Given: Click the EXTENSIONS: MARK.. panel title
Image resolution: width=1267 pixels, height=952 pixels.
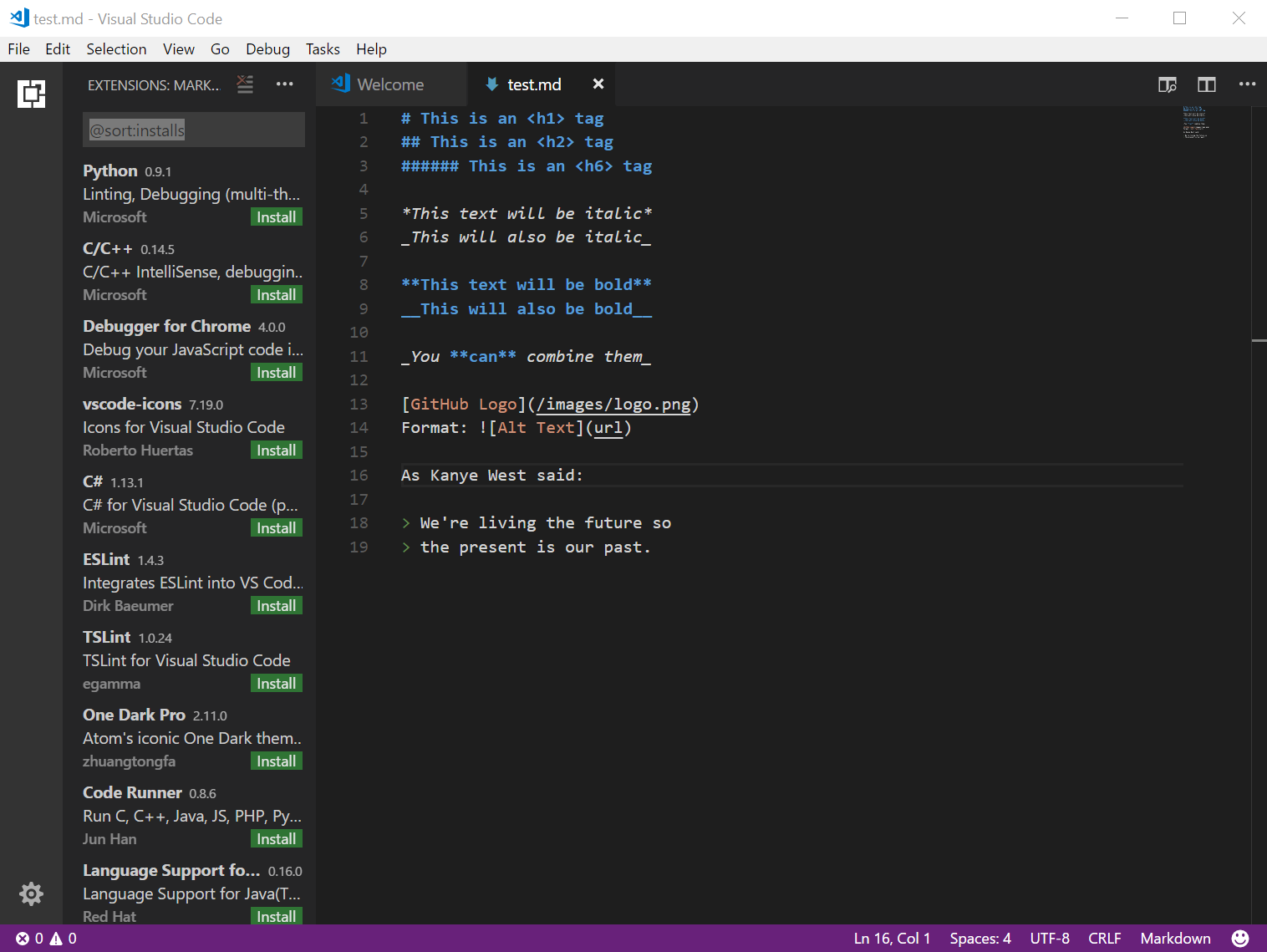Looking at the screenshot, I should point(154,85).
